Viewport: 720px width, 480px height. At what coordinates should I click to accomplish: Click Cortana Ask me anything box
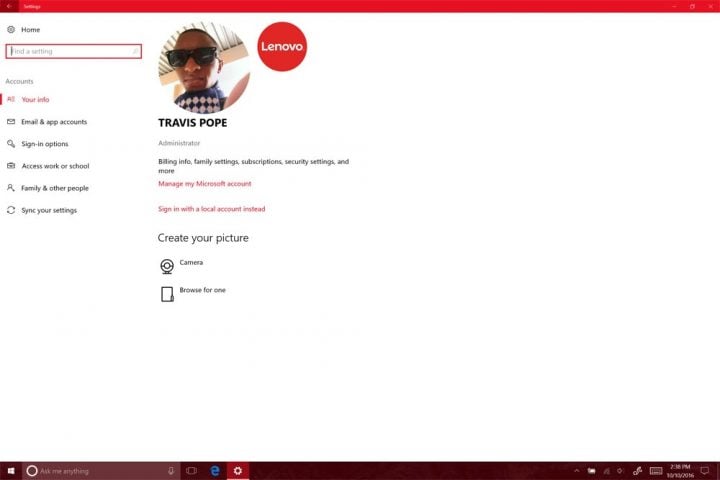coord(101,471)
